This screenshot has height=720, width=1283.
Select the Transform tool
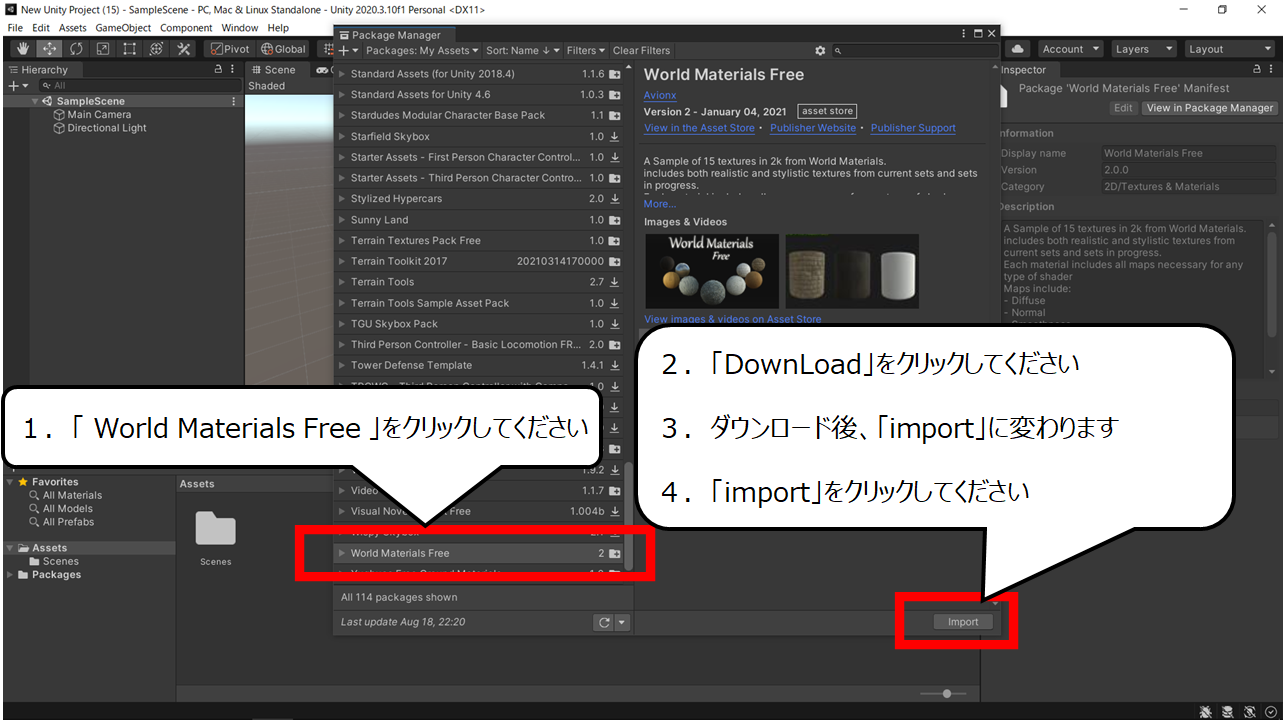pyautogui.click(x=157, y=49)
